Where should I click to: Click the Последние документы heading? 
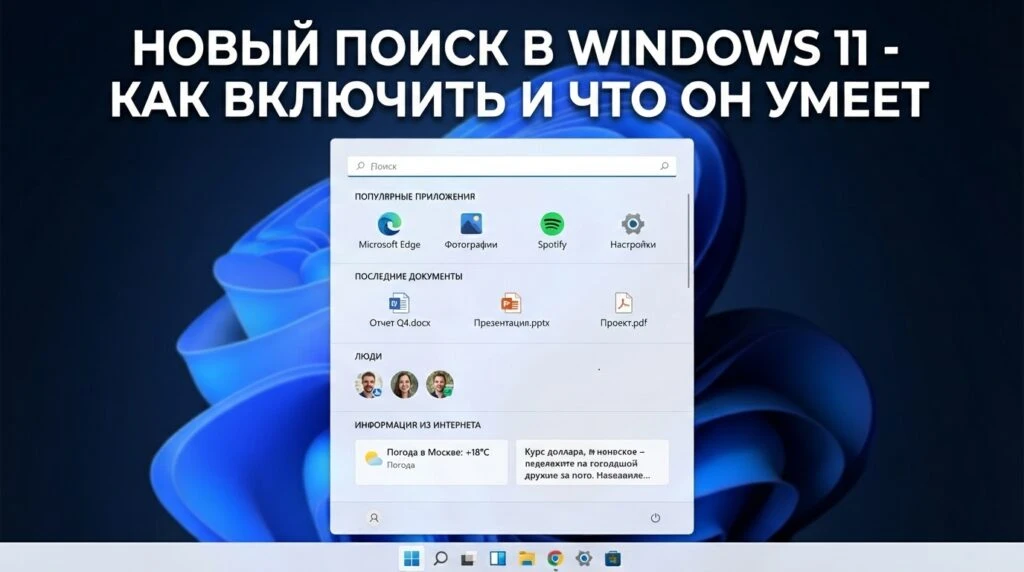tap(408, 276)
